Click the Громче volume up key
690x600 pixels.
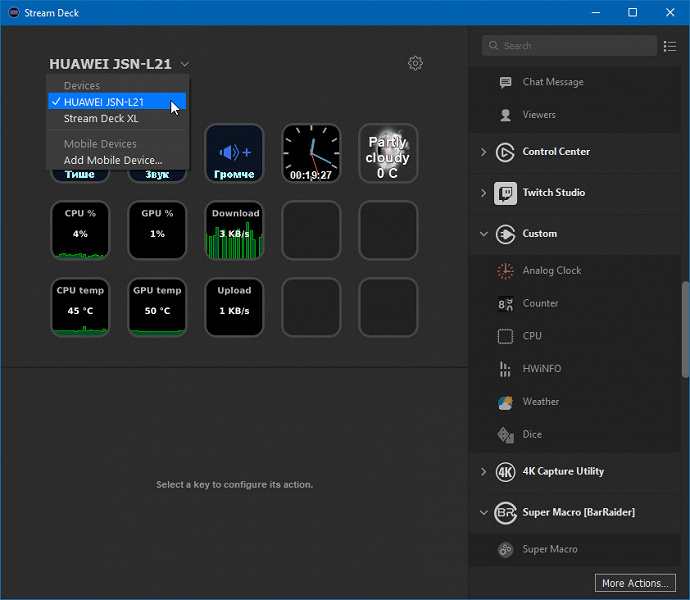pyautogui.click(x=234, y=153)
